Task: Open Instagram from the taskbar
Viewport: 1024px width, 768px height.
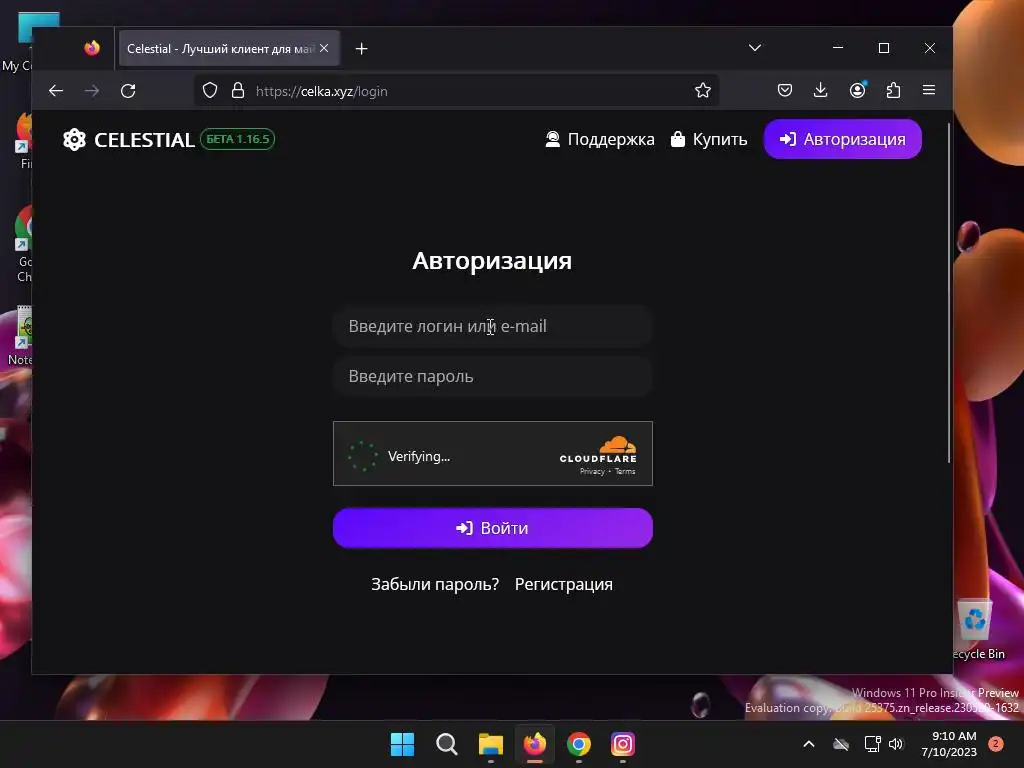Action: click(x=622, y=744)
